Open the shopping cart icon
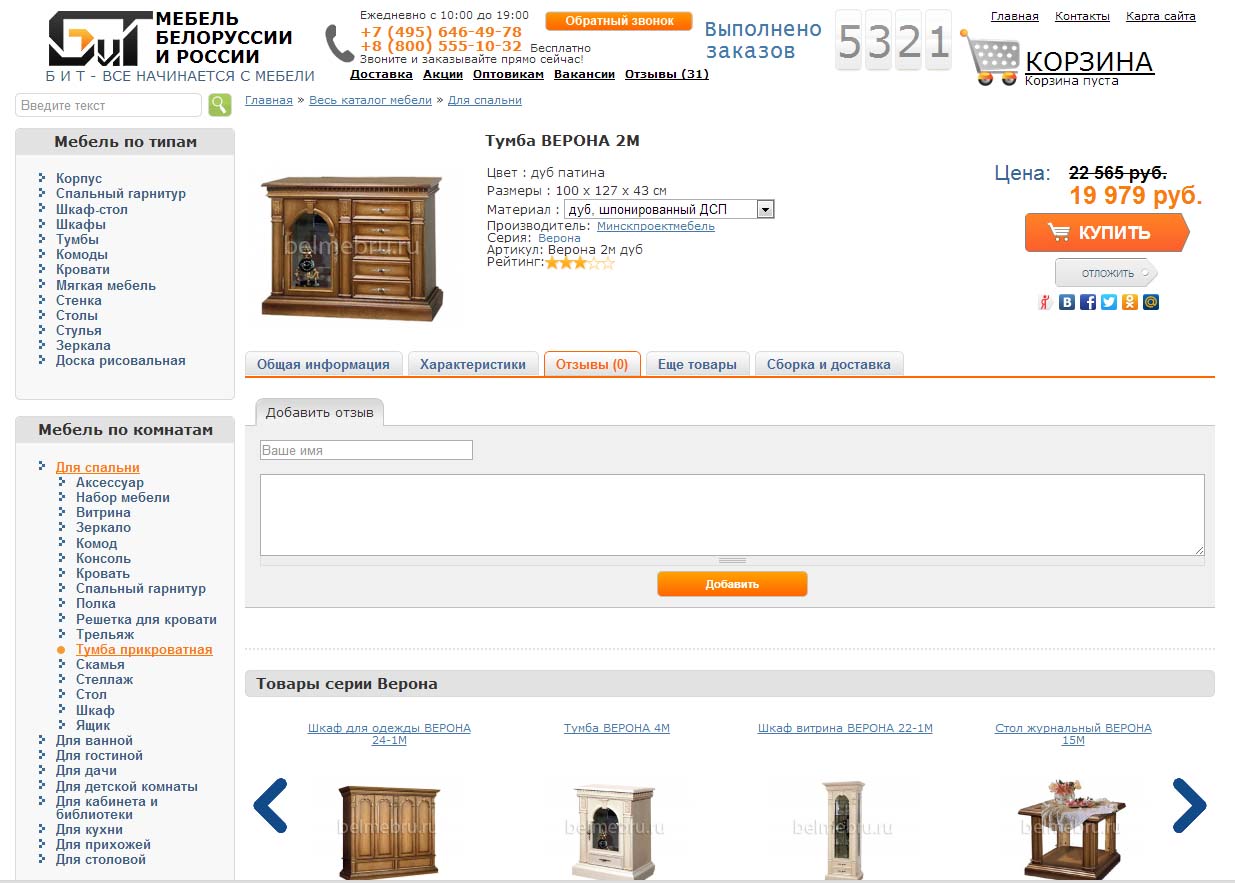This screenshot has width=1235, height=883. [991, 59]
